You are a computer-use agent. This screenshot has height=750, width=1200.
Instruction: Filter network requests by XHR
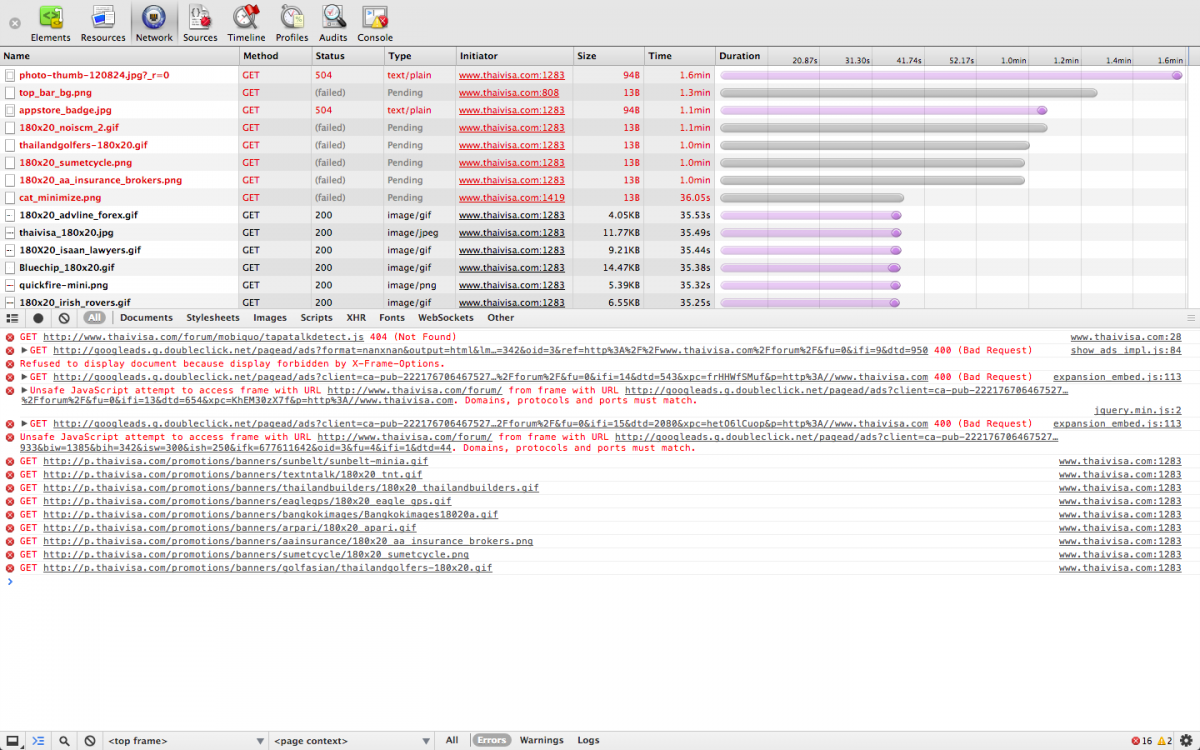coord(356,318)
